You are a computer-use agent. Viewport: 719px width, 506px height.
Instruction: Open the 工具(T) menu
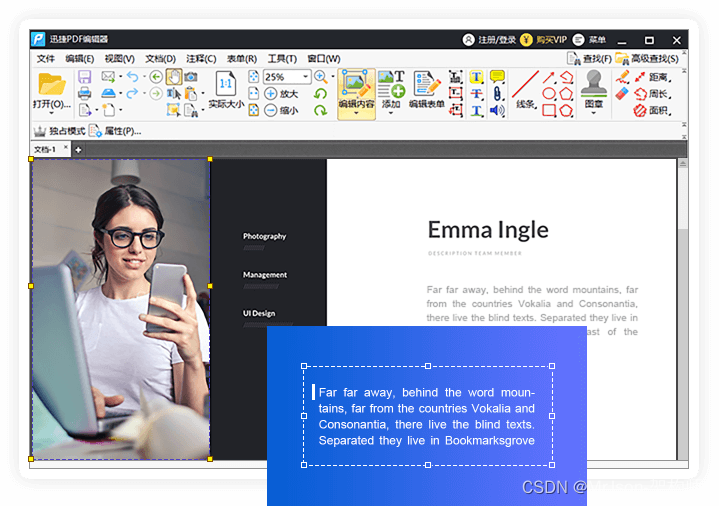(282, 59)
